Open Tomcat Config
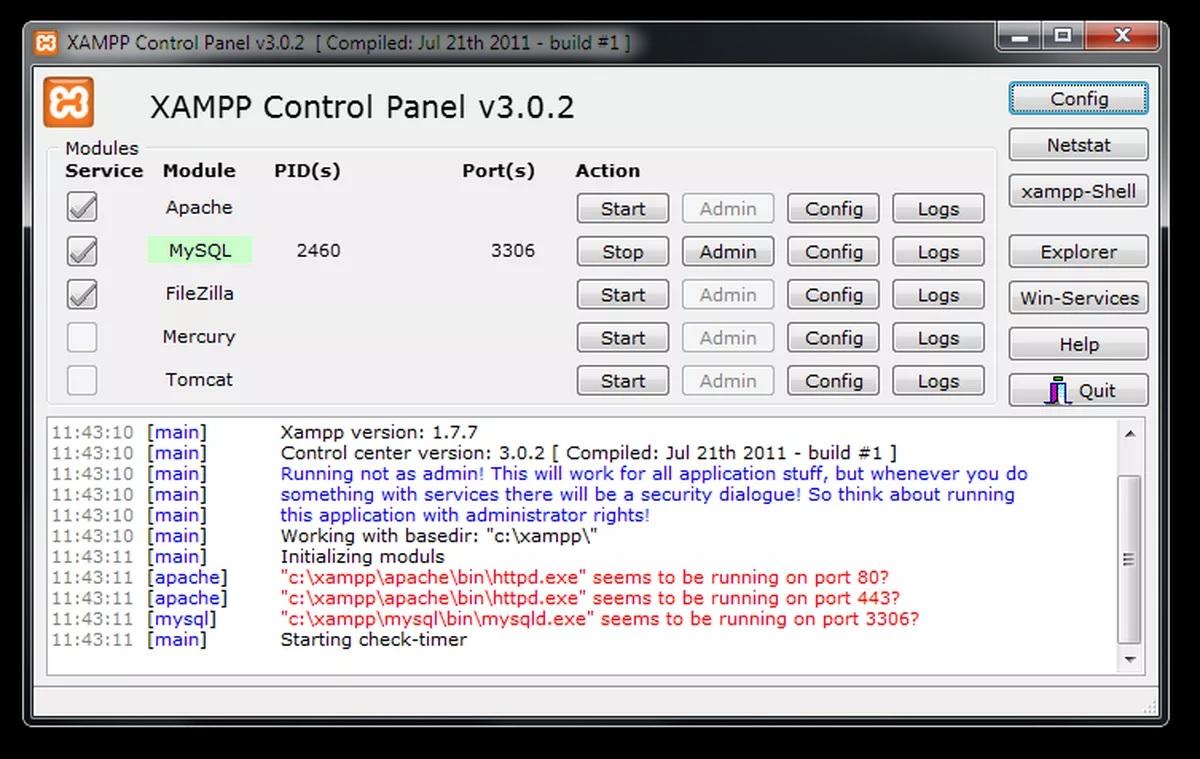 (x=834, y=381)
